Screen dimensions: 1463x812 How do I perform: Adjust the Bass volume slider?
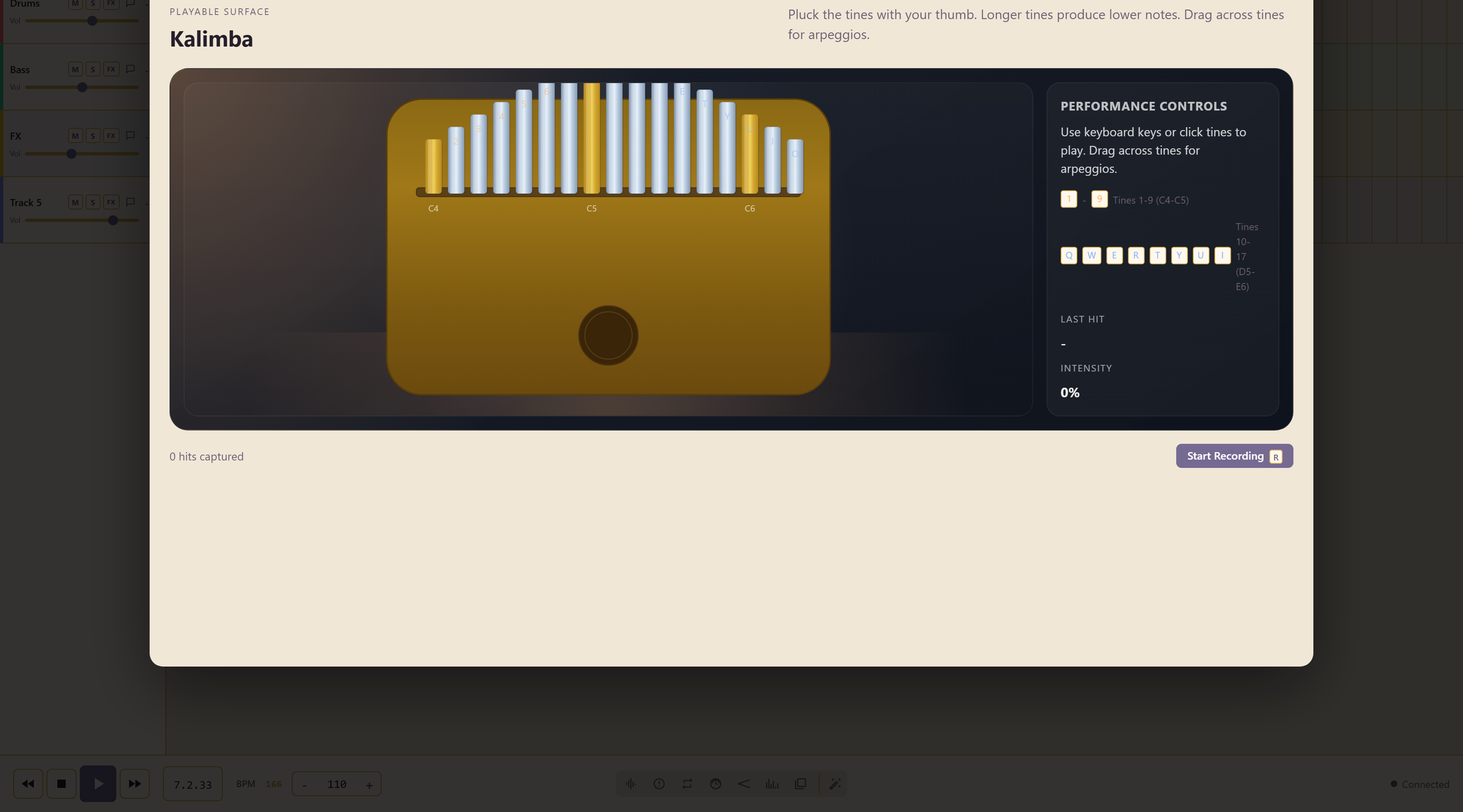[x=82, y=87]
